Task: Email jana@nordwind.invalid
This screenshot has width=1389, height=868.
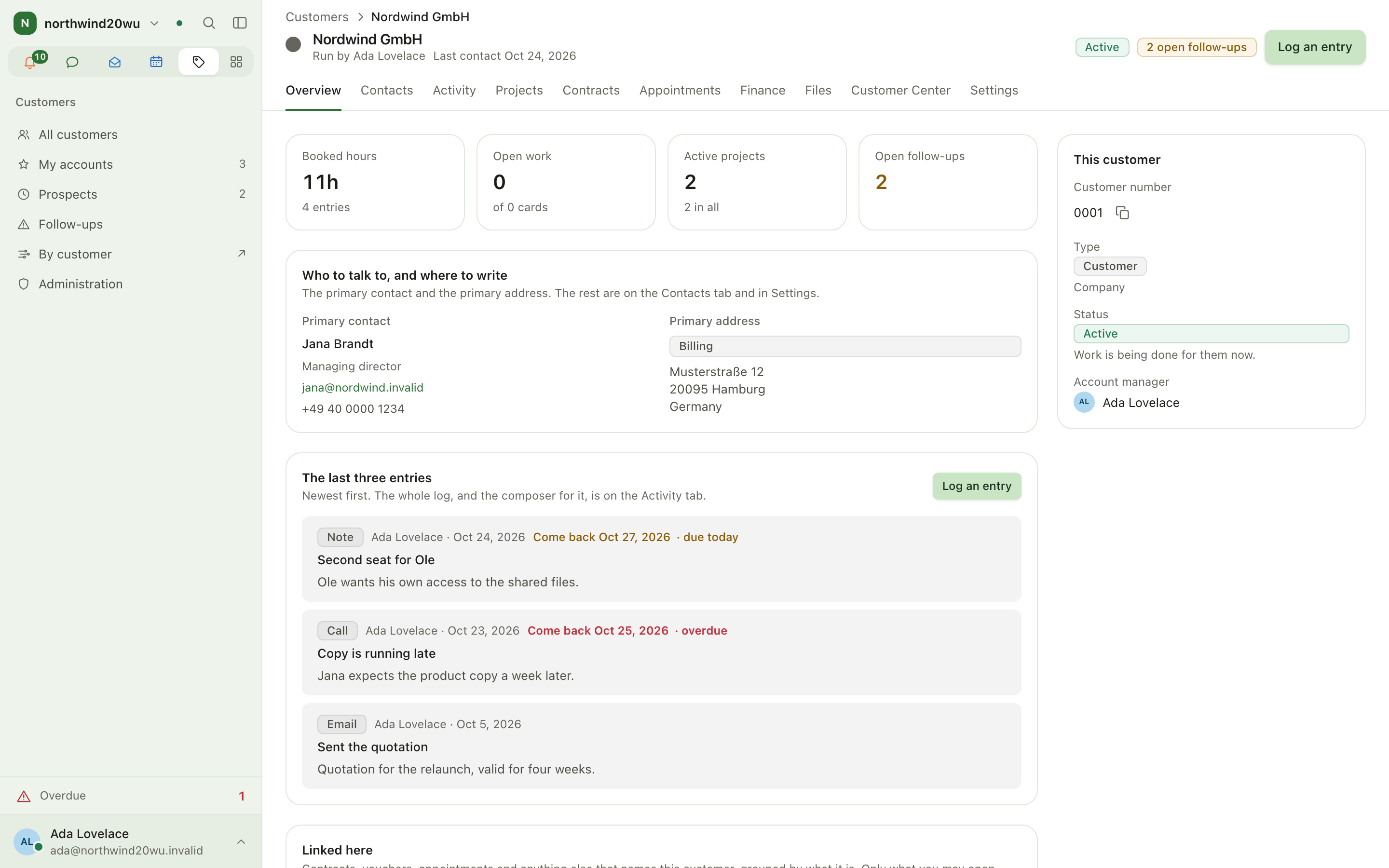Action: pos(362,388)
